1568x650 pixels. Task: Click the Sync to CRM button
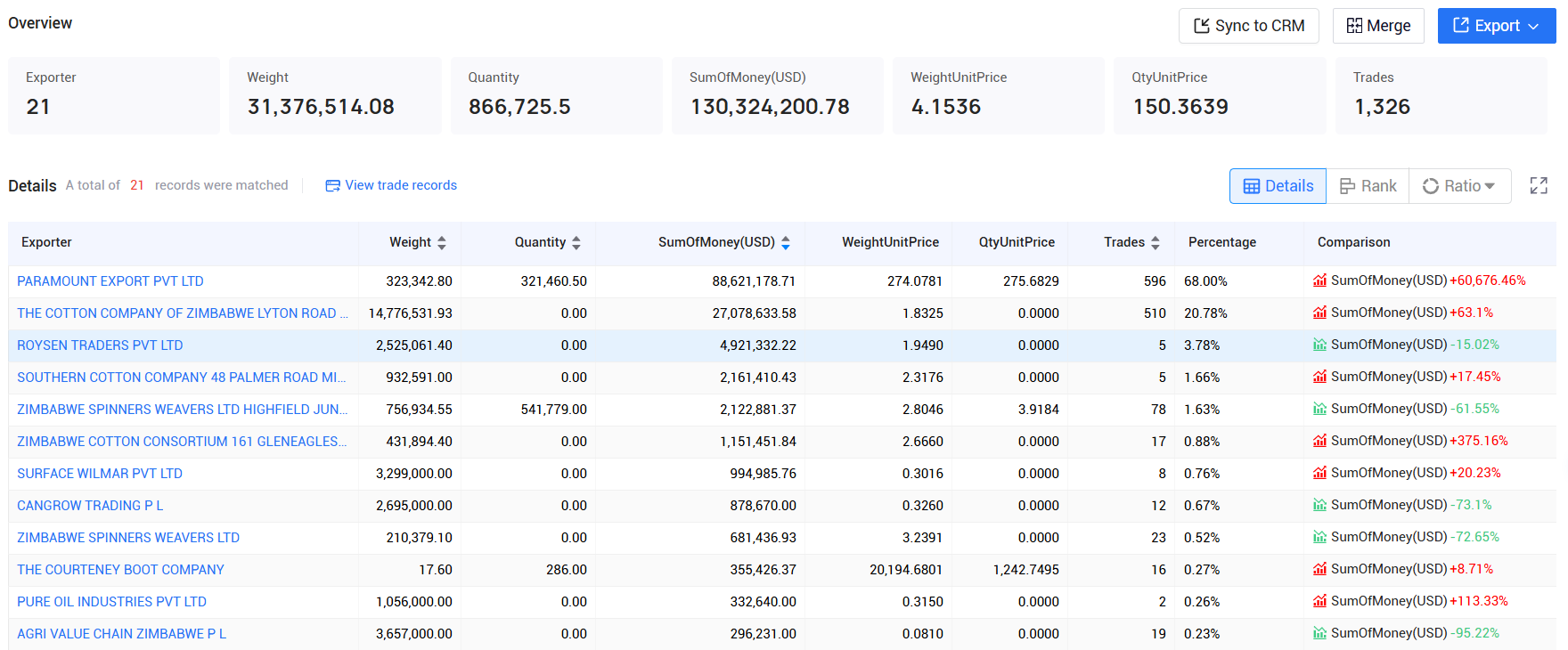click(1248, 26)
